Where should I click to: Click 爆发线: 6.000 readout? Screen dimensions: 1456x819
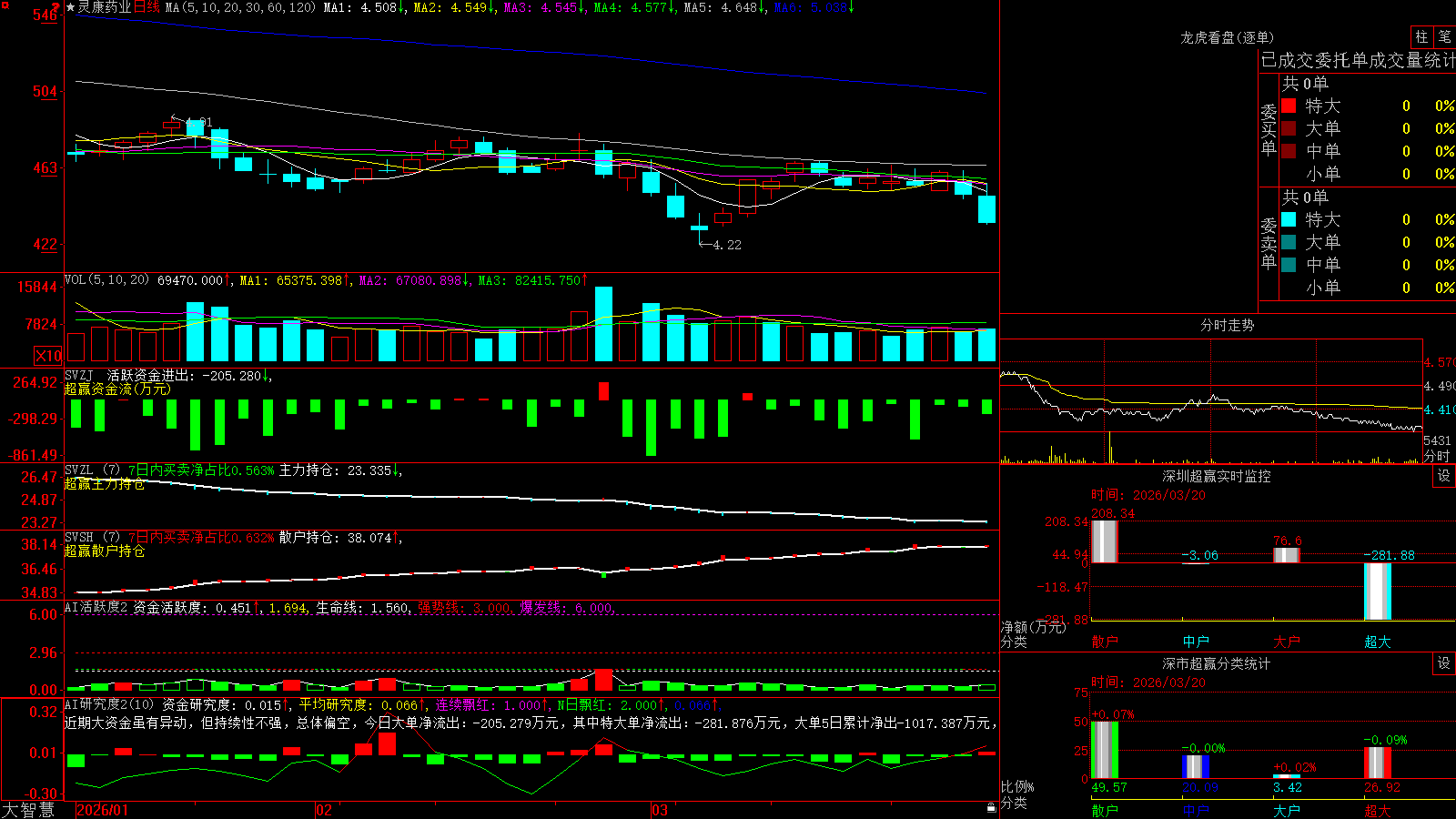(567, 608)
